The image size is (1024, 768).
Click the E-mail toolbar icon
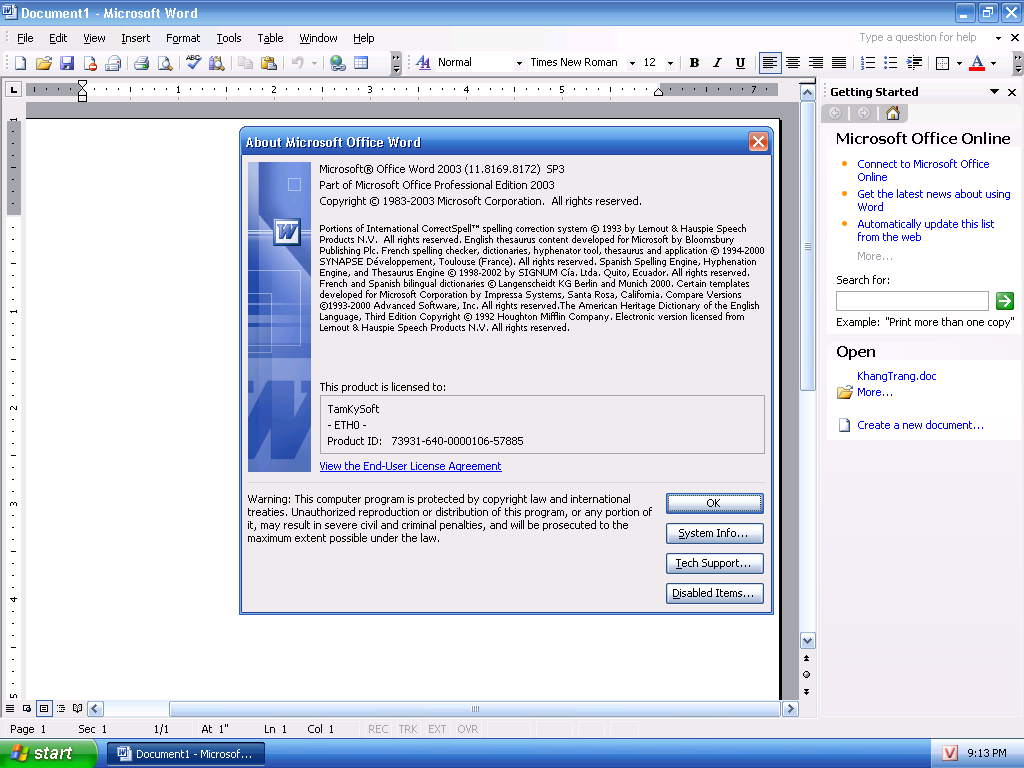pyautogui.click(x=114, y=63)
